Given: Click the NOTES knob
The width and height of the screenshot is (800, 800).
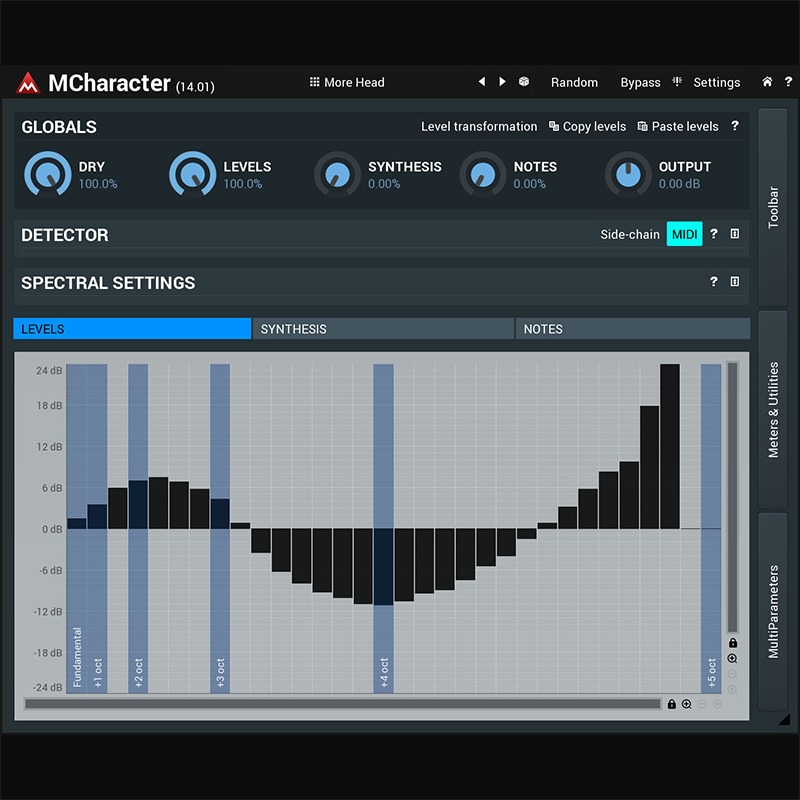Looking at the screenshot, I should pos(483,174).
